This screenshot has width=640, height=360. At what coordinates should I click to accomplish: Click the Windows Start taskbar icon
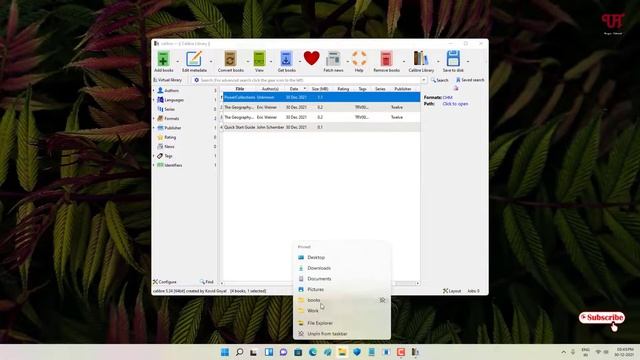[x=225, y=352]
